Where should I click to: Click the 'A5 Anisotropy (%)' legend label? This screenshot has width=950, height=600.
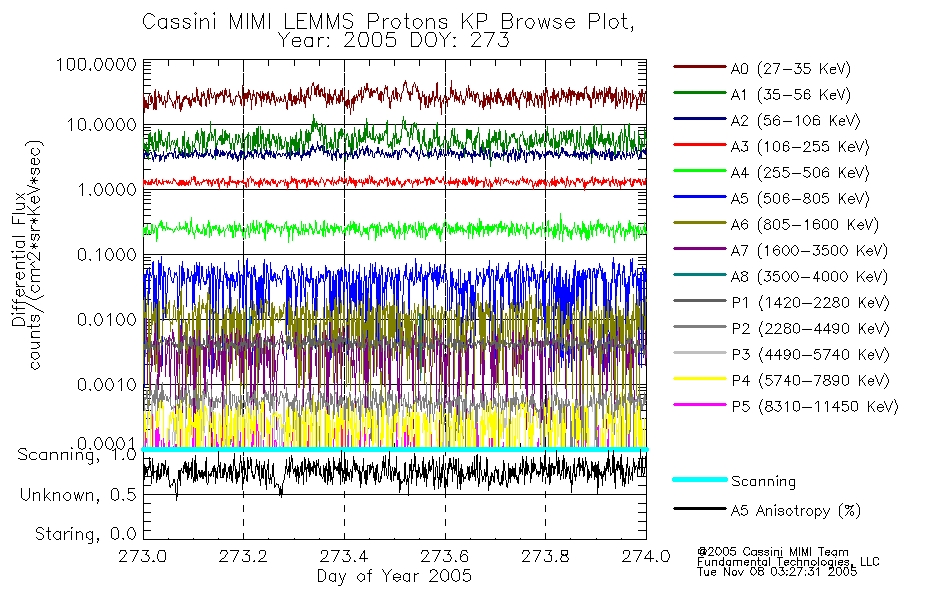pos(796,511)
